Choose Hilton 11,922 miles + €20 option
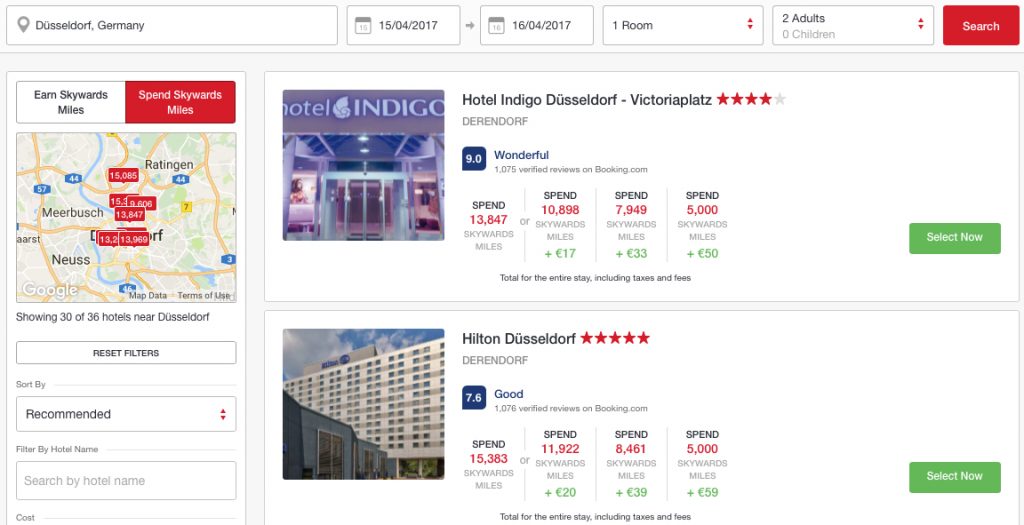This screenshot has height=525, width=1024. [x=560, y=464]
